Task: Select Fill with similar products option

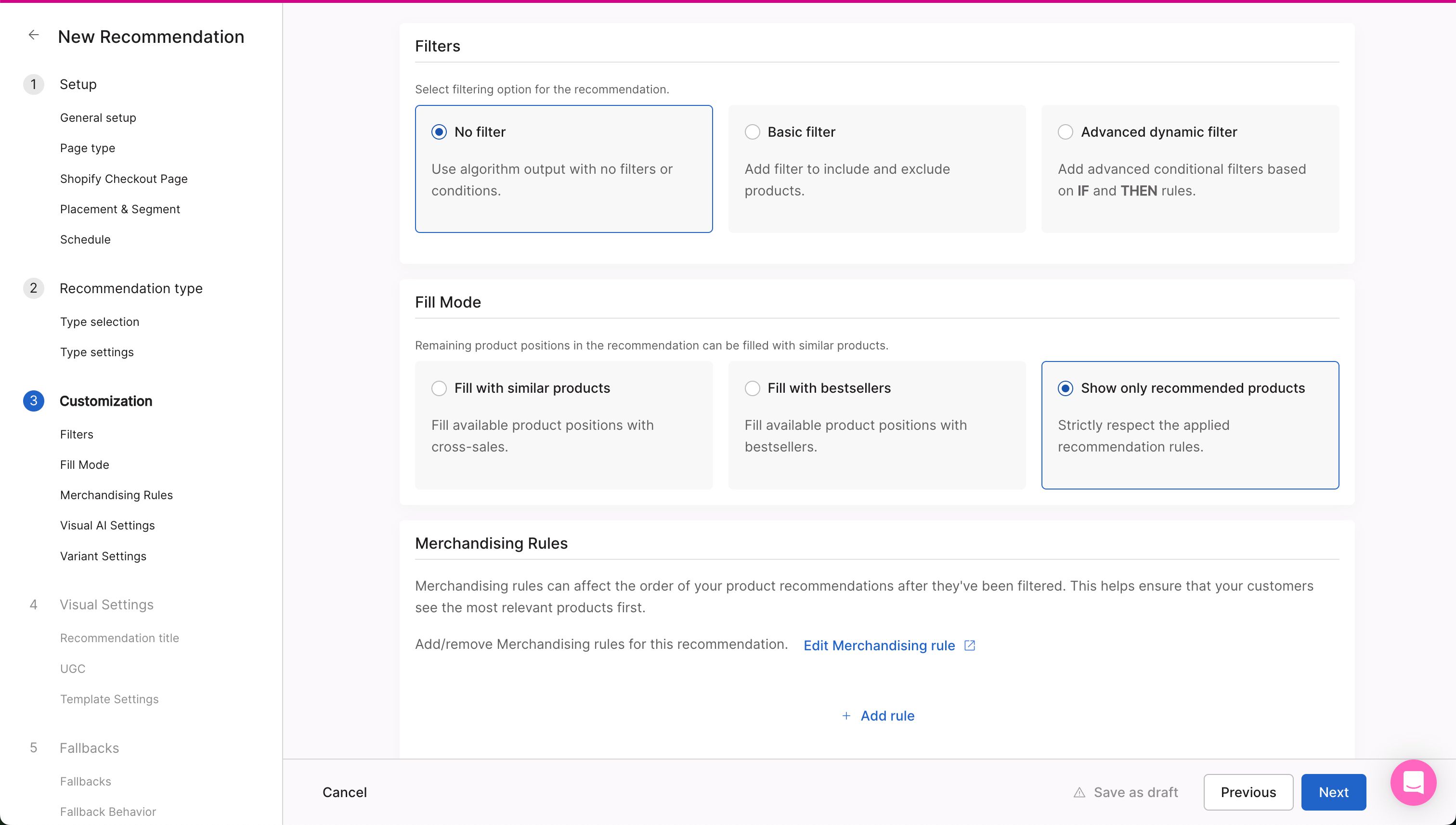Action: 439,388
